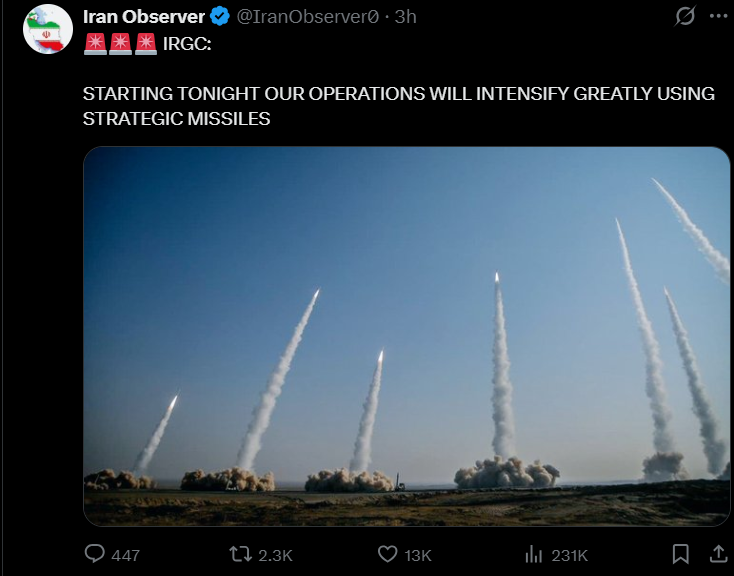Like the post with heart icon
This screenshot has height=576, width=734.
point(388,554)
